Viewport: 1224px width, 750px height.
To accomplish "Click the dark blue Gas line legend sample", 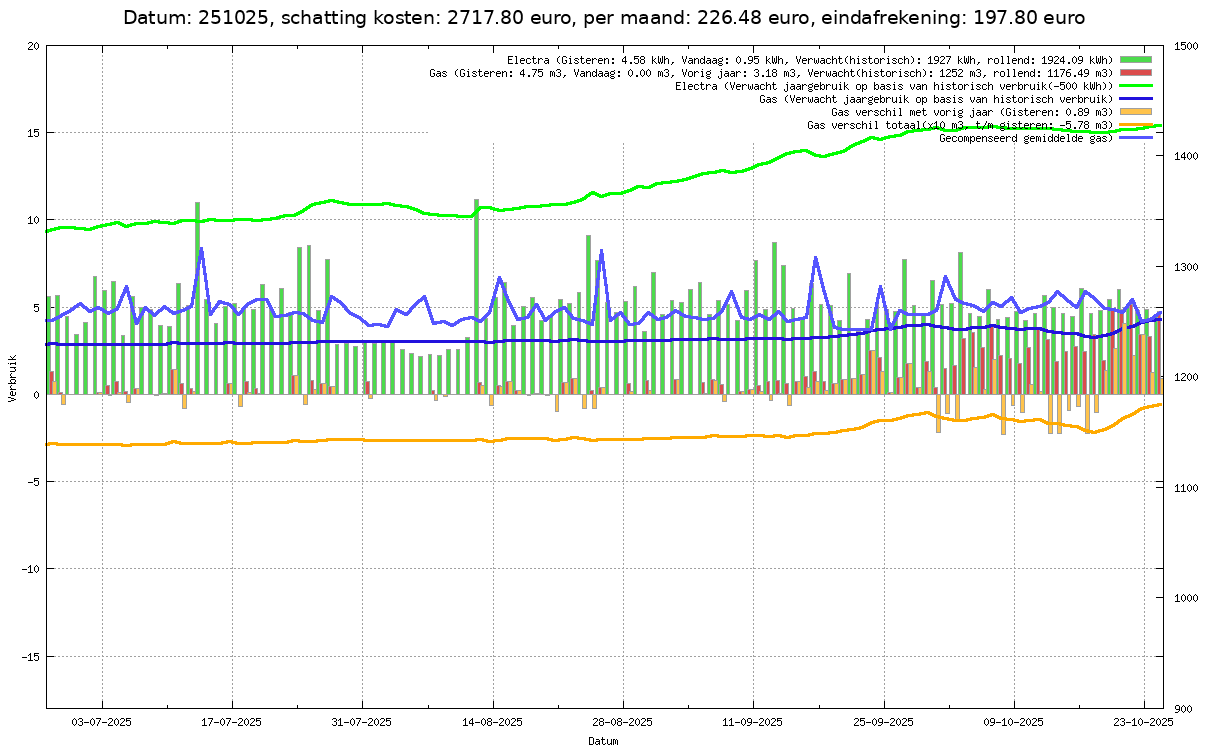I will pos(1136,99).
